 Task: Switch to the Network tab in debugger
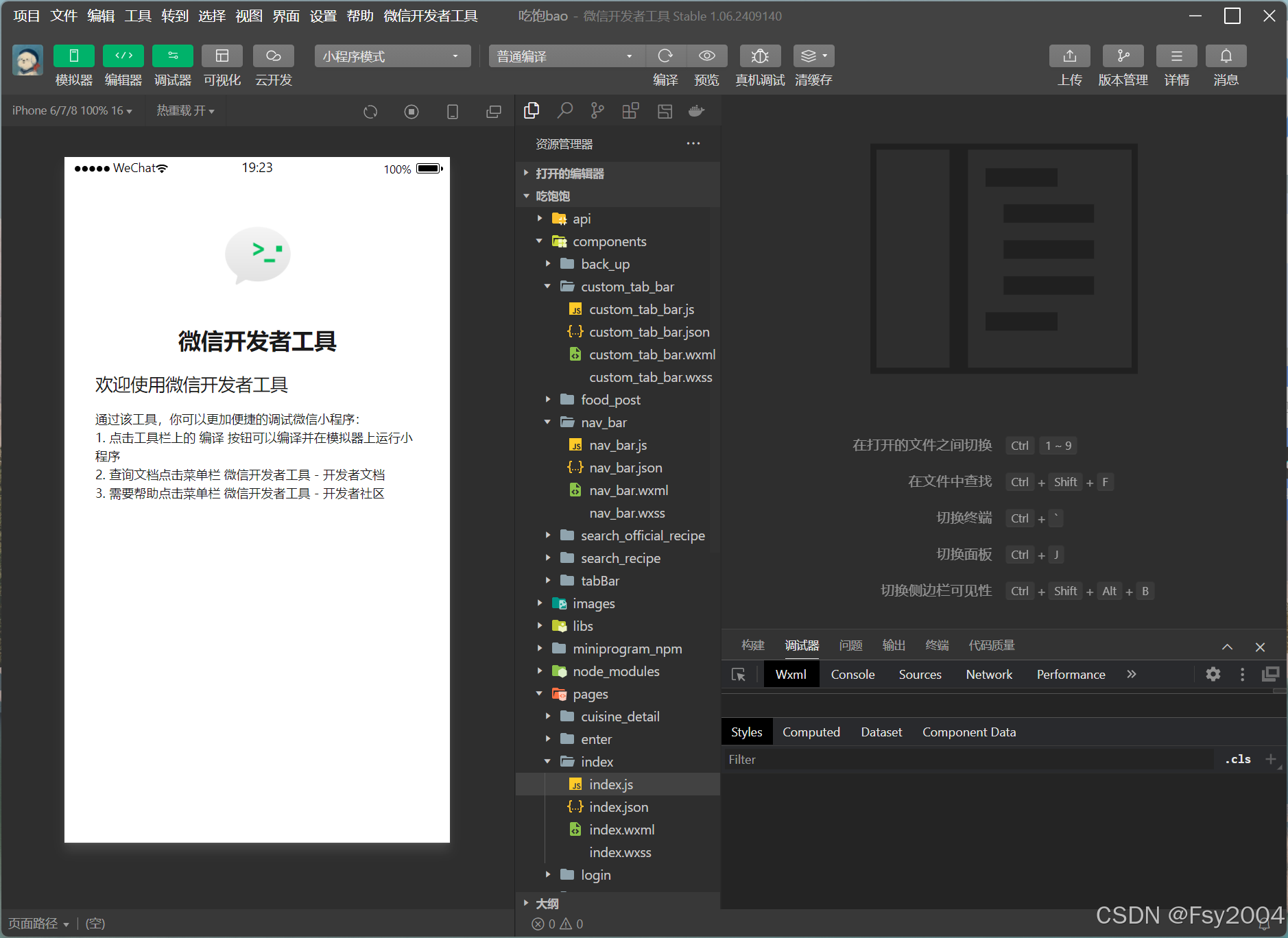988,674
